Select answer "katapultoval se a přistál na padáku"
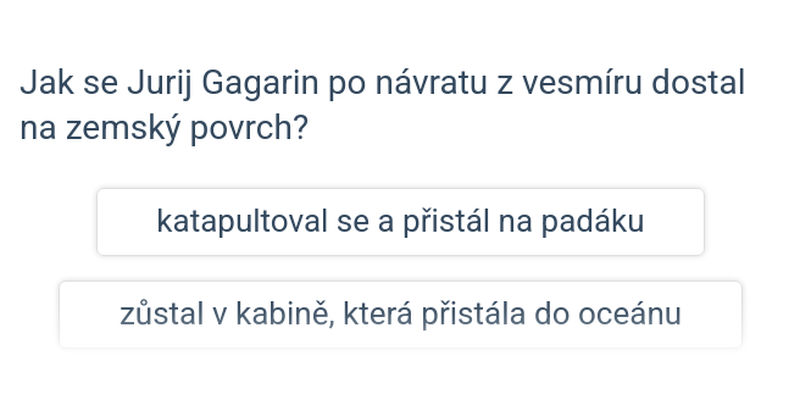The height and width of the screenshot is (400, 800). pos(401,222)
